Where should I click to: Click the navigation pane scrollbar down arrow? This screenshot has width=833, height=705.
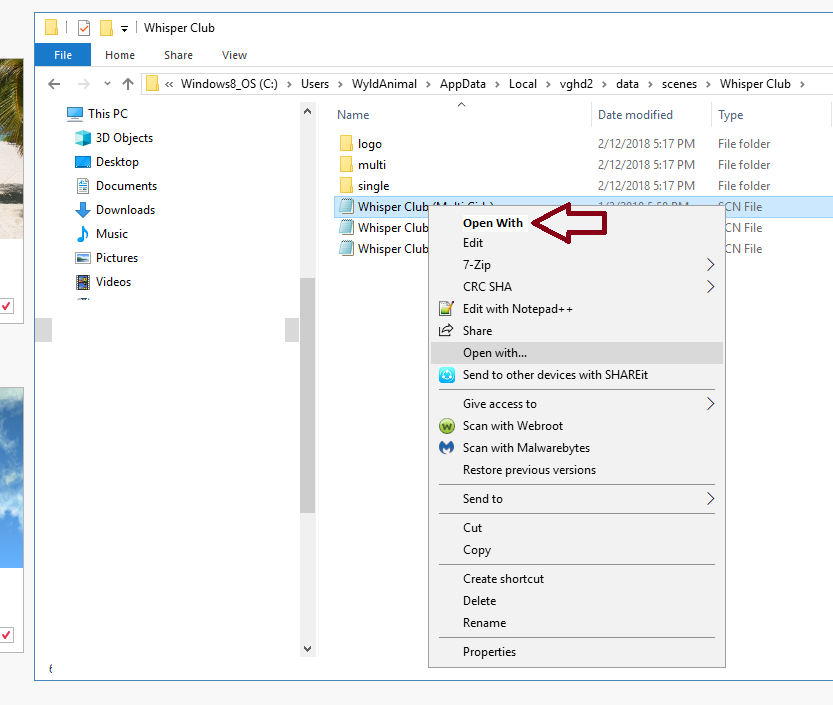[x=307, y=649]
